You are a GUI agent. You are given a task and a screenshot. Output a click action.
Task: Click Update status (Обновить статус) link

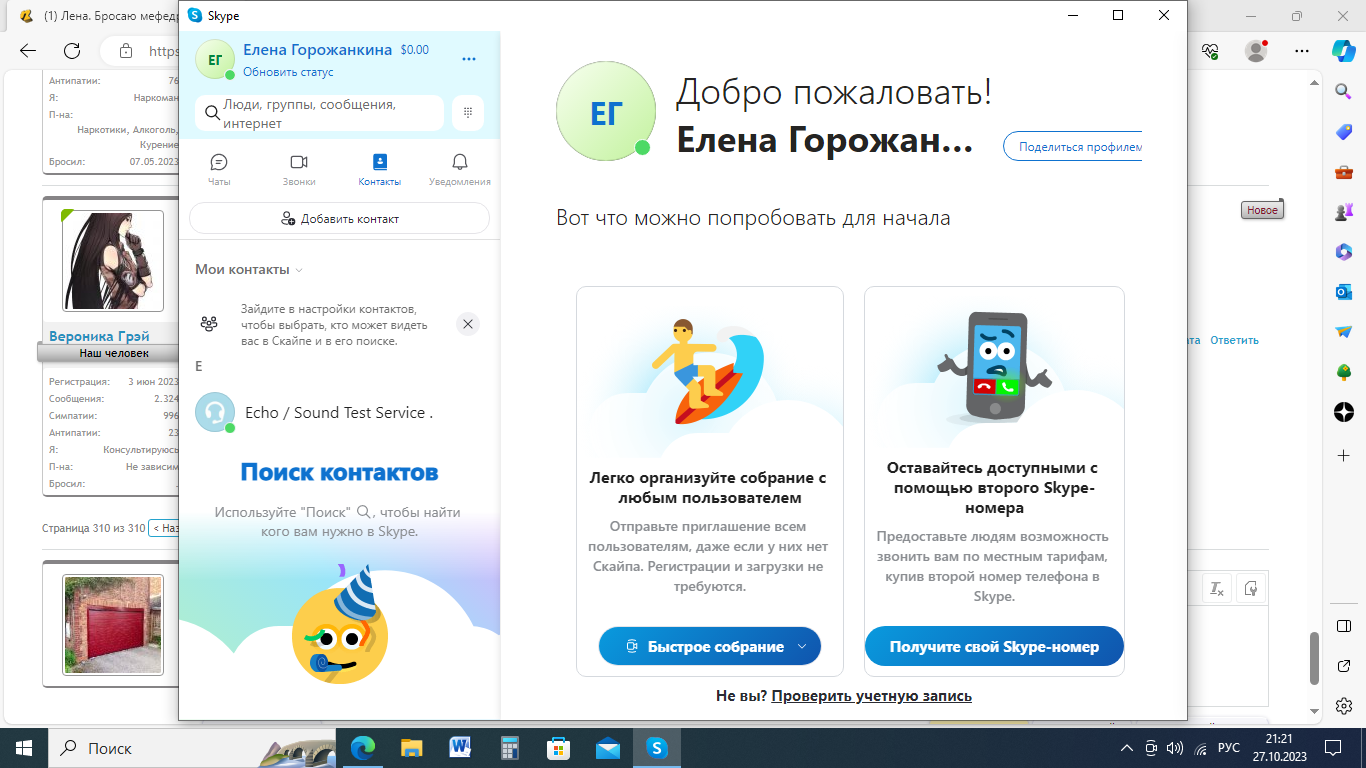point(288,72)
